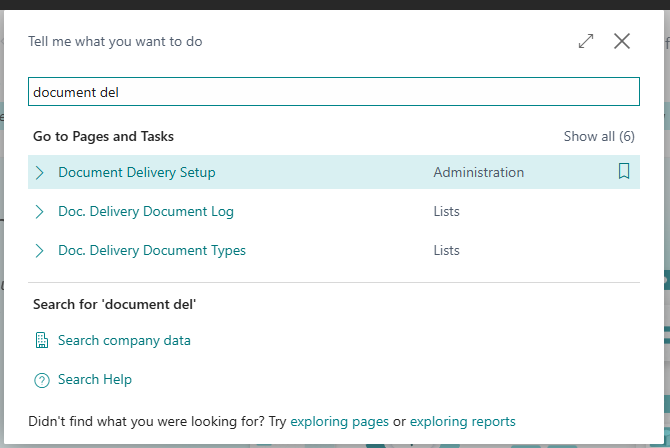Follow the exploring reports link

point(462,421)
